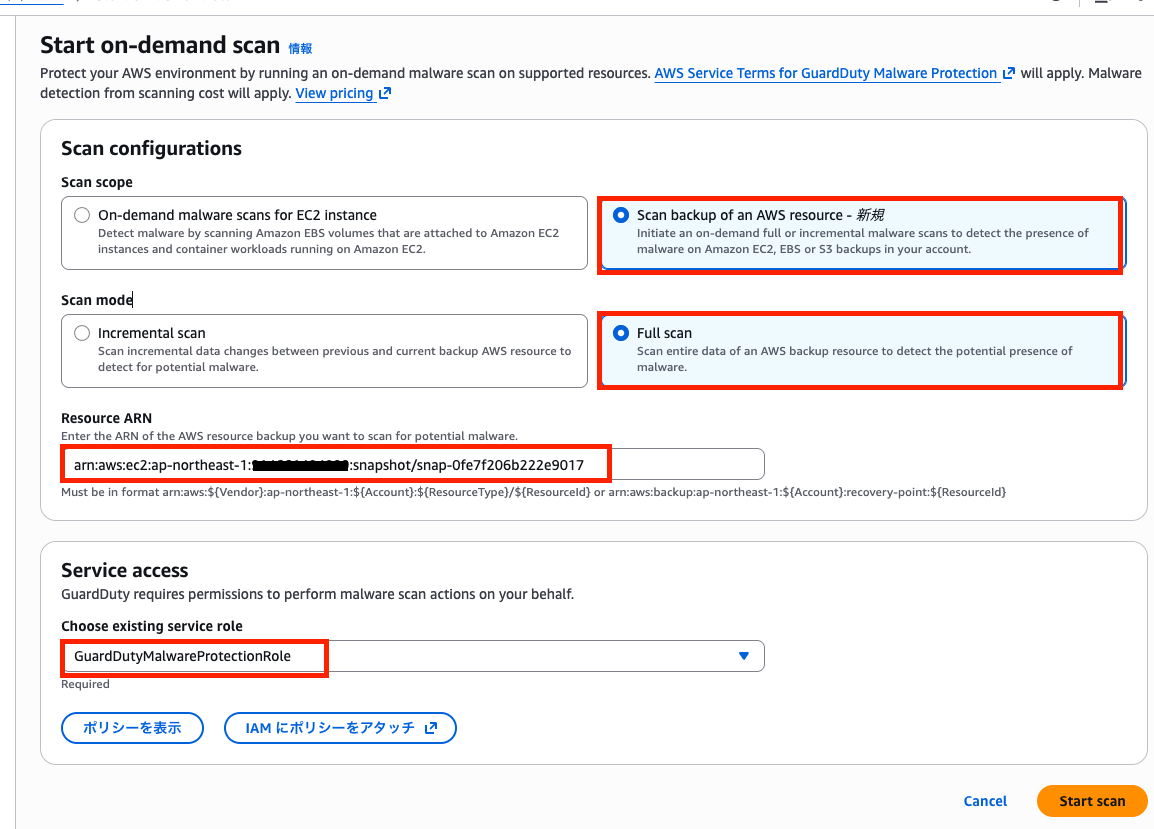This screenshot has height=829, width=1154.
Task: Click the Incremental scan description text
Action: pos(334,359)
